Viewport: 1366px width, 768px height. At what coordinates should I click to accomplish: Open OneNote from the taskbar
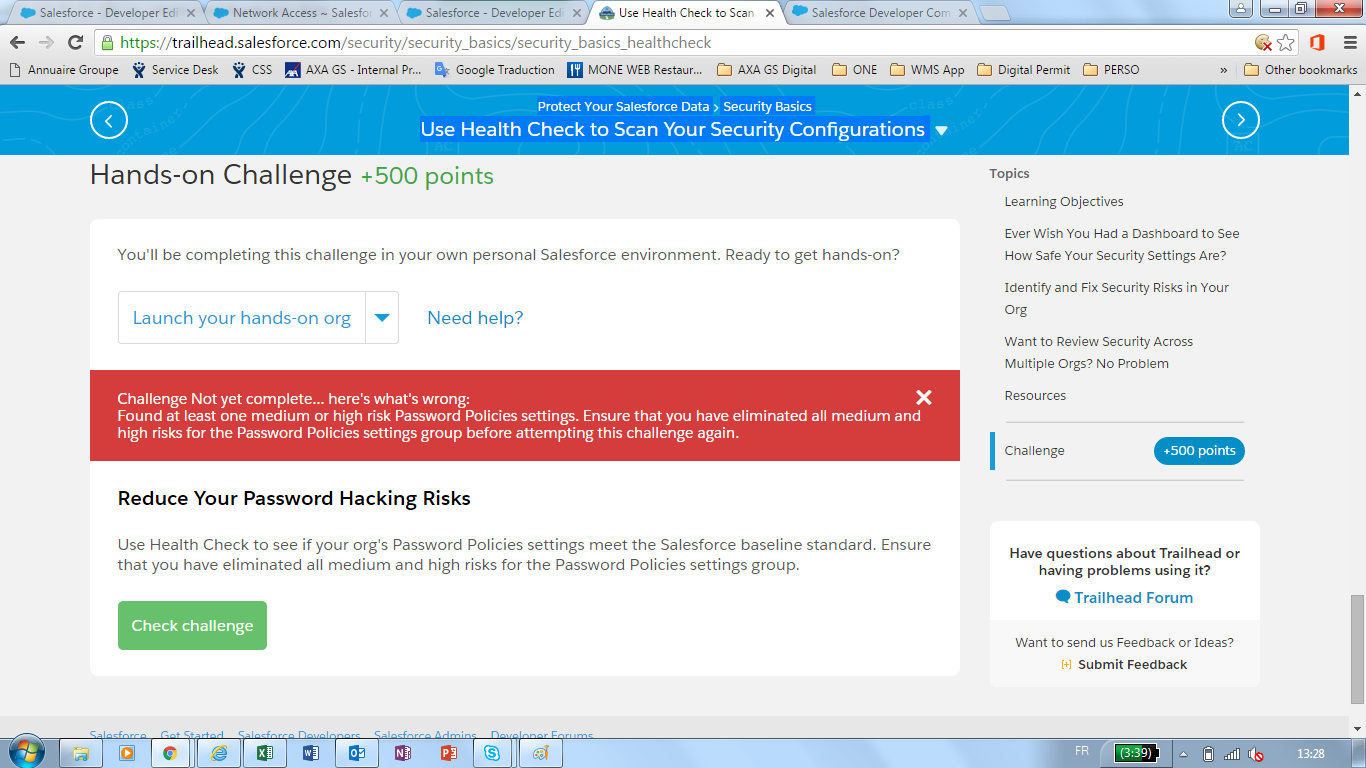(x=403, y=753)
